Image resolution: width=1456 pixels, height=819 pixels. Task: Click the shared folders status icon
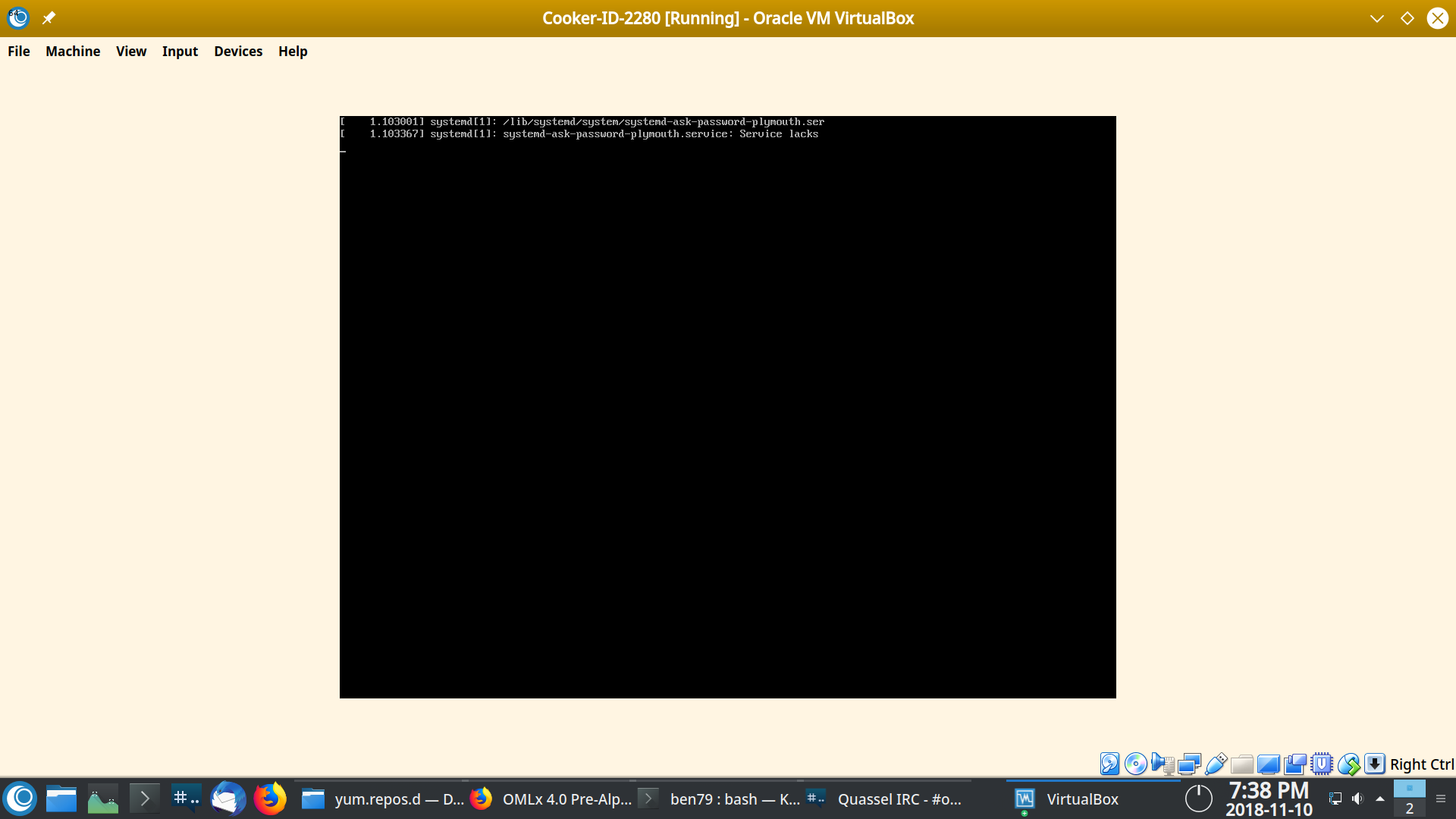pyautogui.click(x=1242, y=764)
